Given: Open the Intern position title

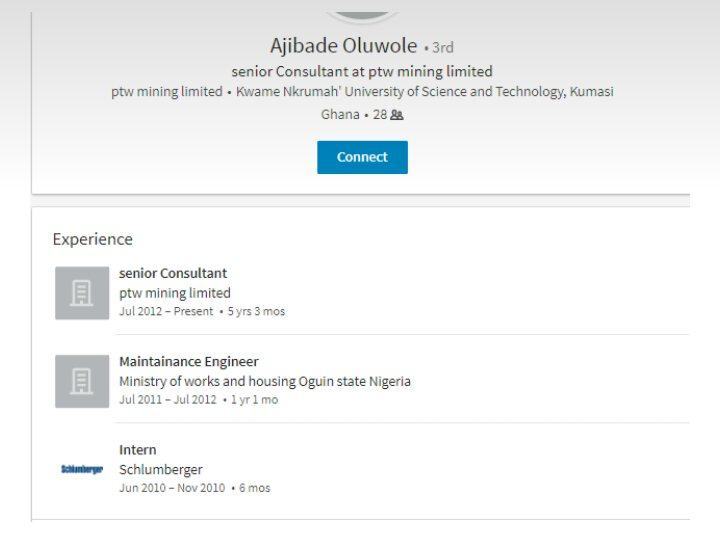Looking at the screenshot, I should (x=138, y=449).
